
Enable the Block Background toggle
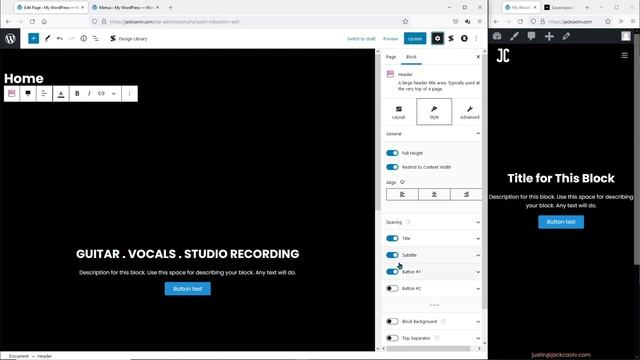[x=392, y=322]
